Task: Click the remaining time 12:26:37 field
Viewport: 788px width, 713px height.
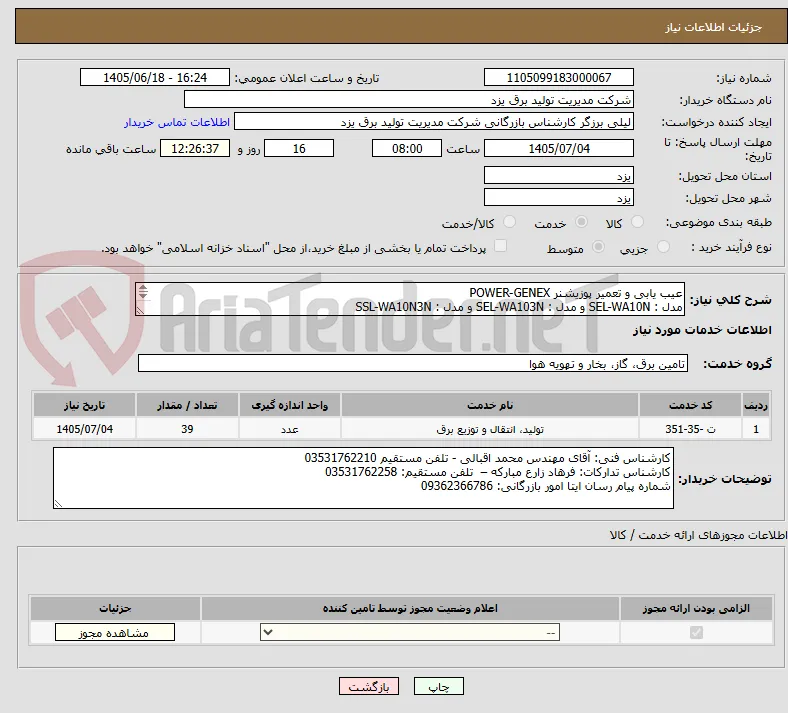Action: 195,148
